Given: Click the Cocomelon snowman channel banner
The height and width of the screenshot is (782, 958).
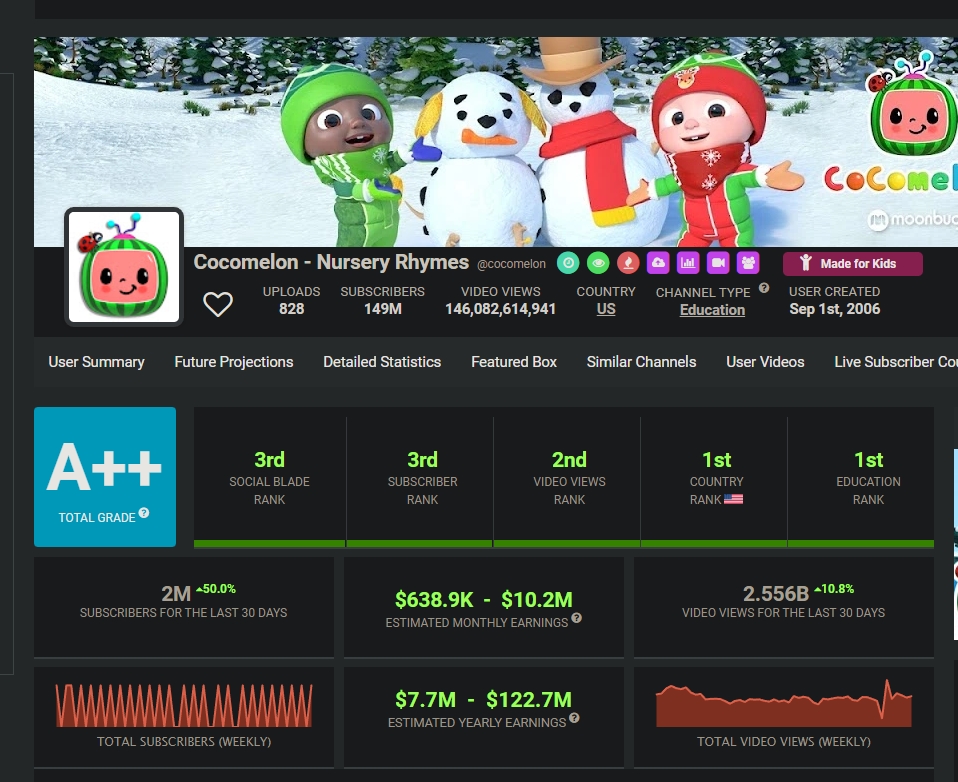Looking at the screenshot, I should (495, 142).
